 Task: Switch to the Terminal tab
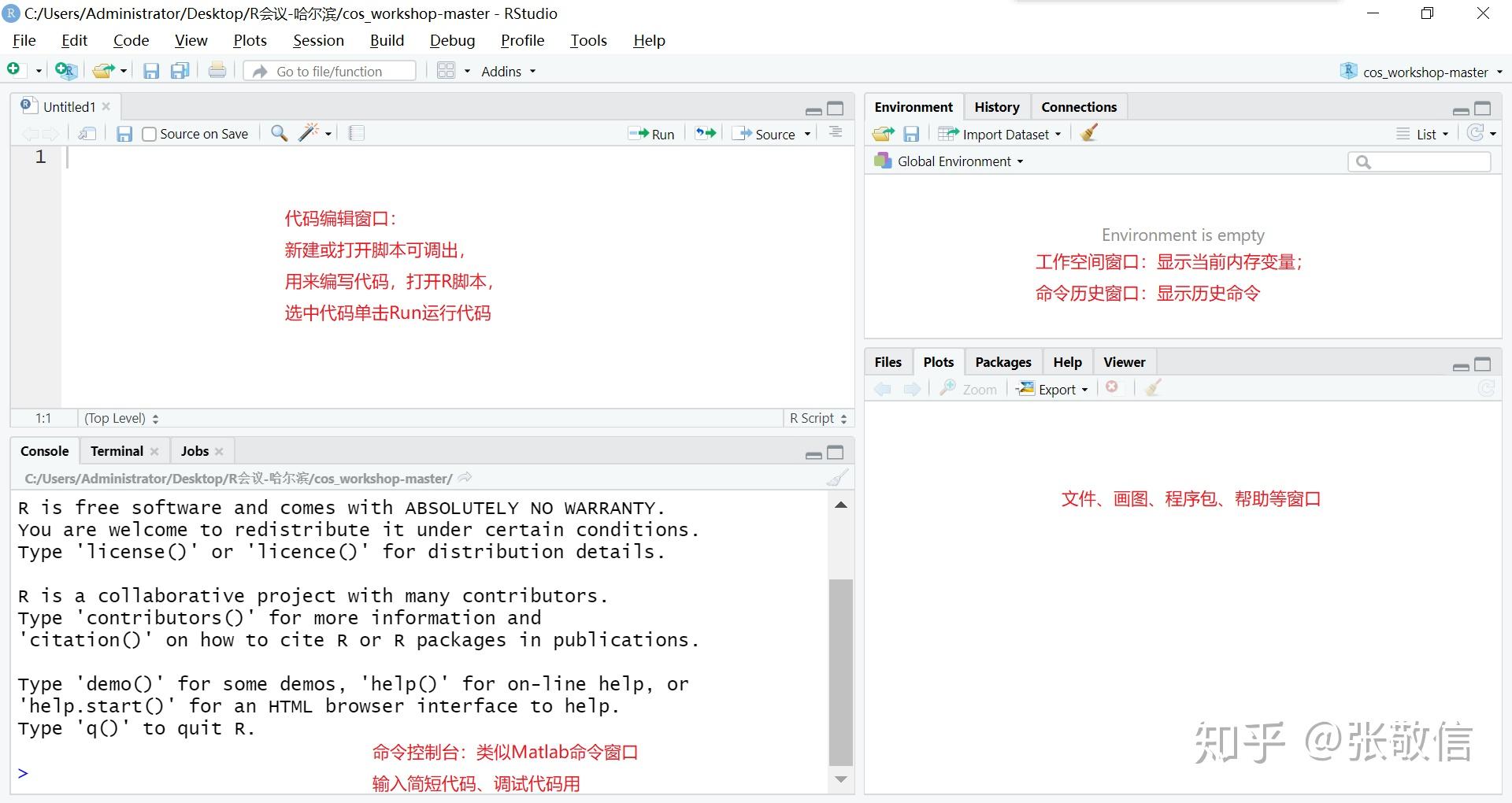point(117,450)
